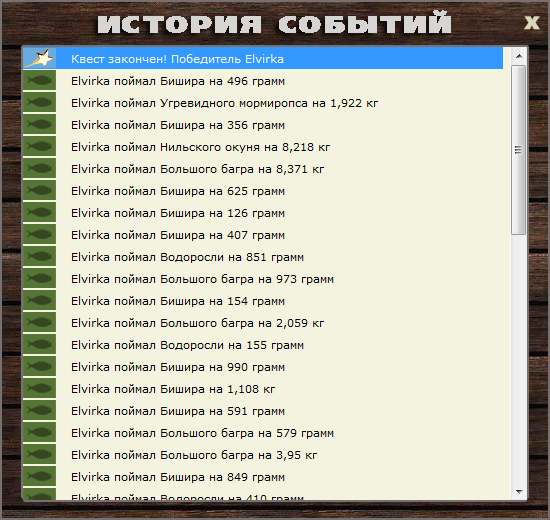This screenshot has width=550, height=520.
Task: Click fish icon next to Нильского окуня row
Action: (39, 146)
